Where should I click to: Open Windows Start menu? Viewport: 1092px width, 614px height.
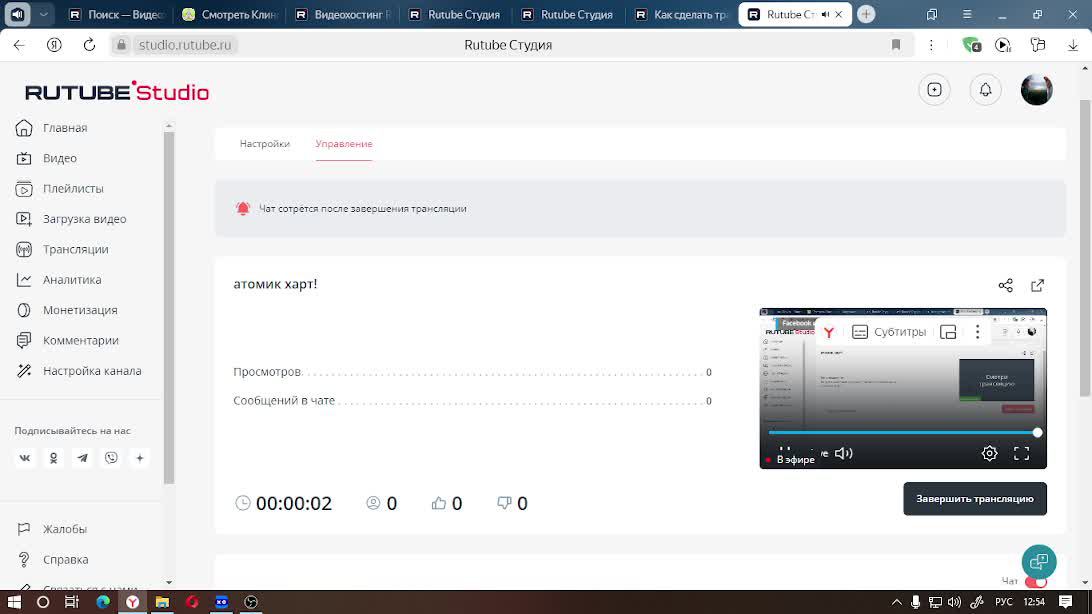pos(14,602)
